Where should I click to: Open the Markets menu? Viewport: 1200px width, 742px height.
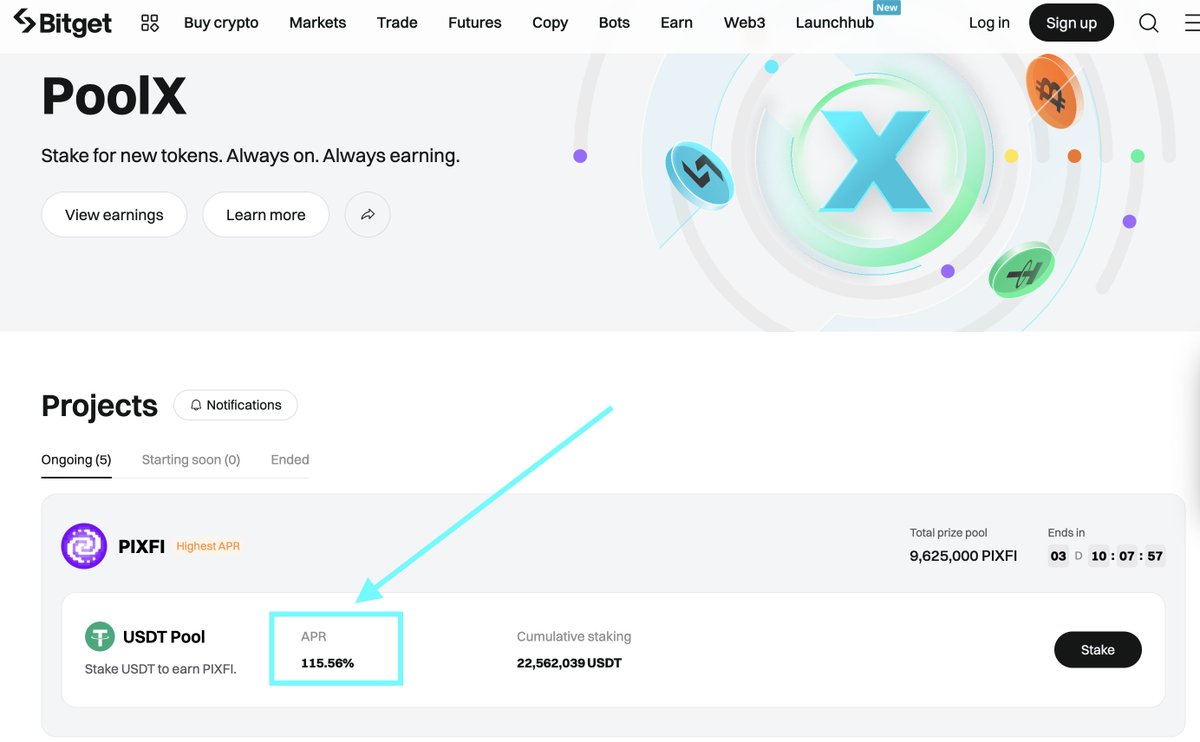pyautogui.click(x=318, y=22)
